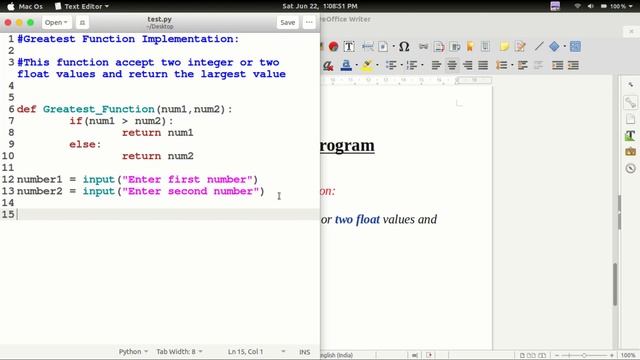
Task: Insert a chart in LibreOffice Writer
Action: pos(333,47)
